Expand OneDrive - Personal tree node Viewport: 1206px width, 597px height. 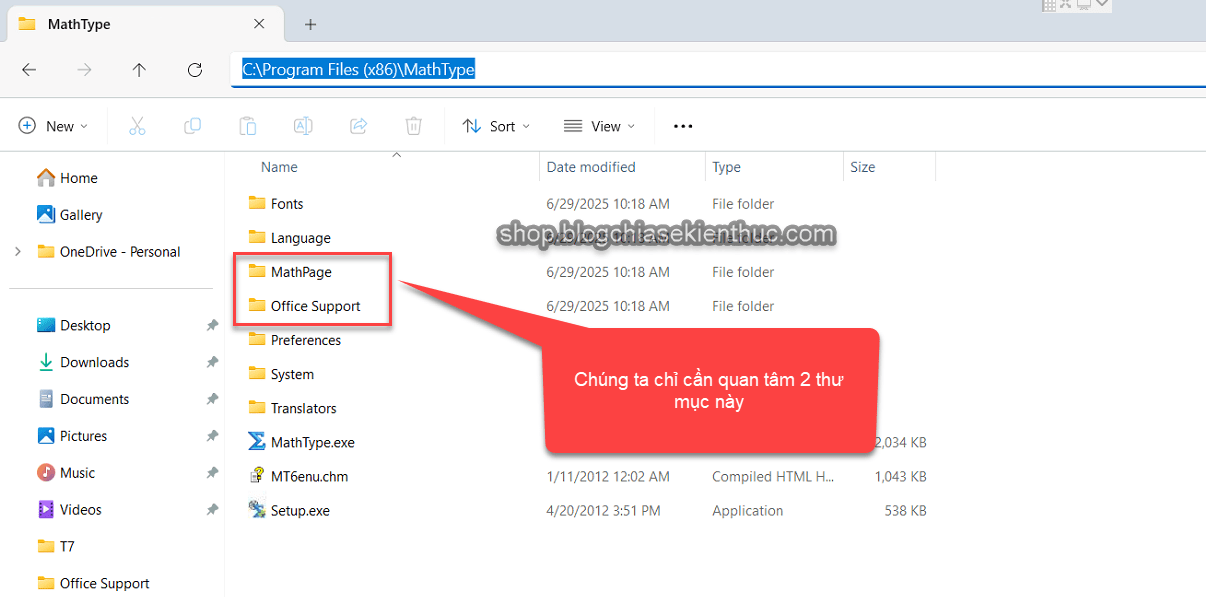pos(18,252)
